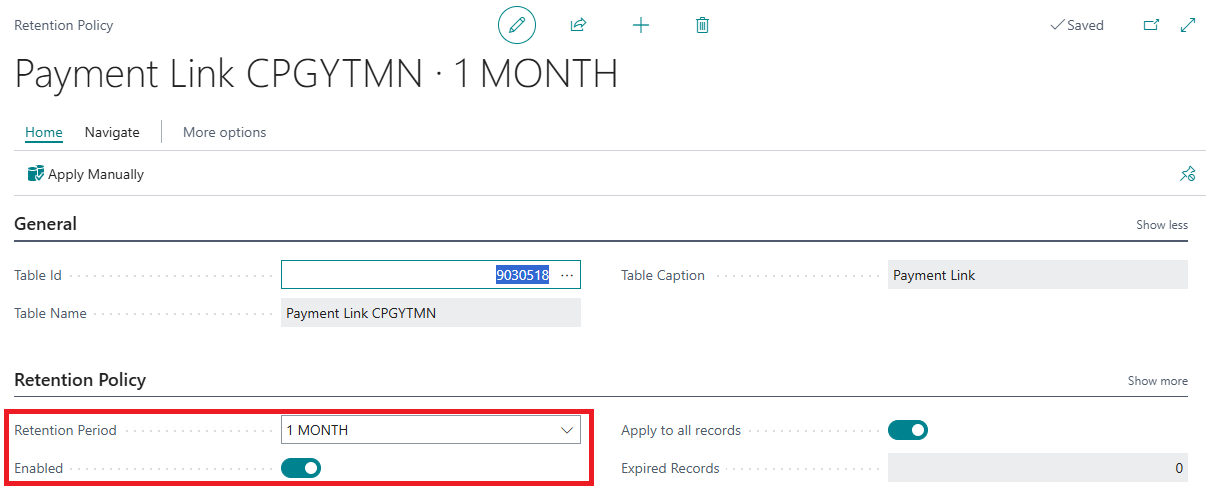Click the share icon in header
This screenshot has height=493, width=1212.
click(x=578, y=25)
